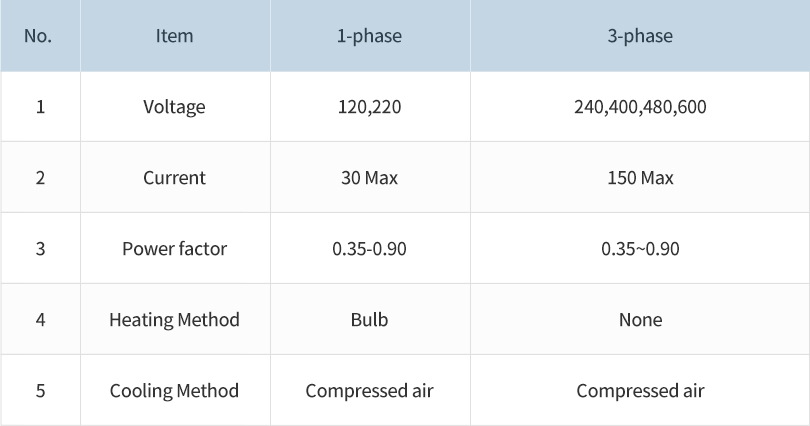Click row number 4 in the table
Viewport: 810px width, 426px height.
coord(40,320)
